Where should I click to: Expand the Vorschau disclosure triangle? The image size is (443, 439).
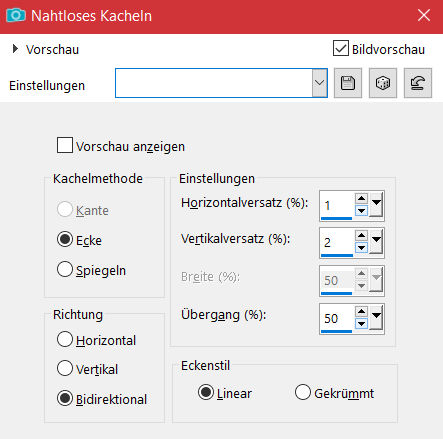[x=15, y=49]
